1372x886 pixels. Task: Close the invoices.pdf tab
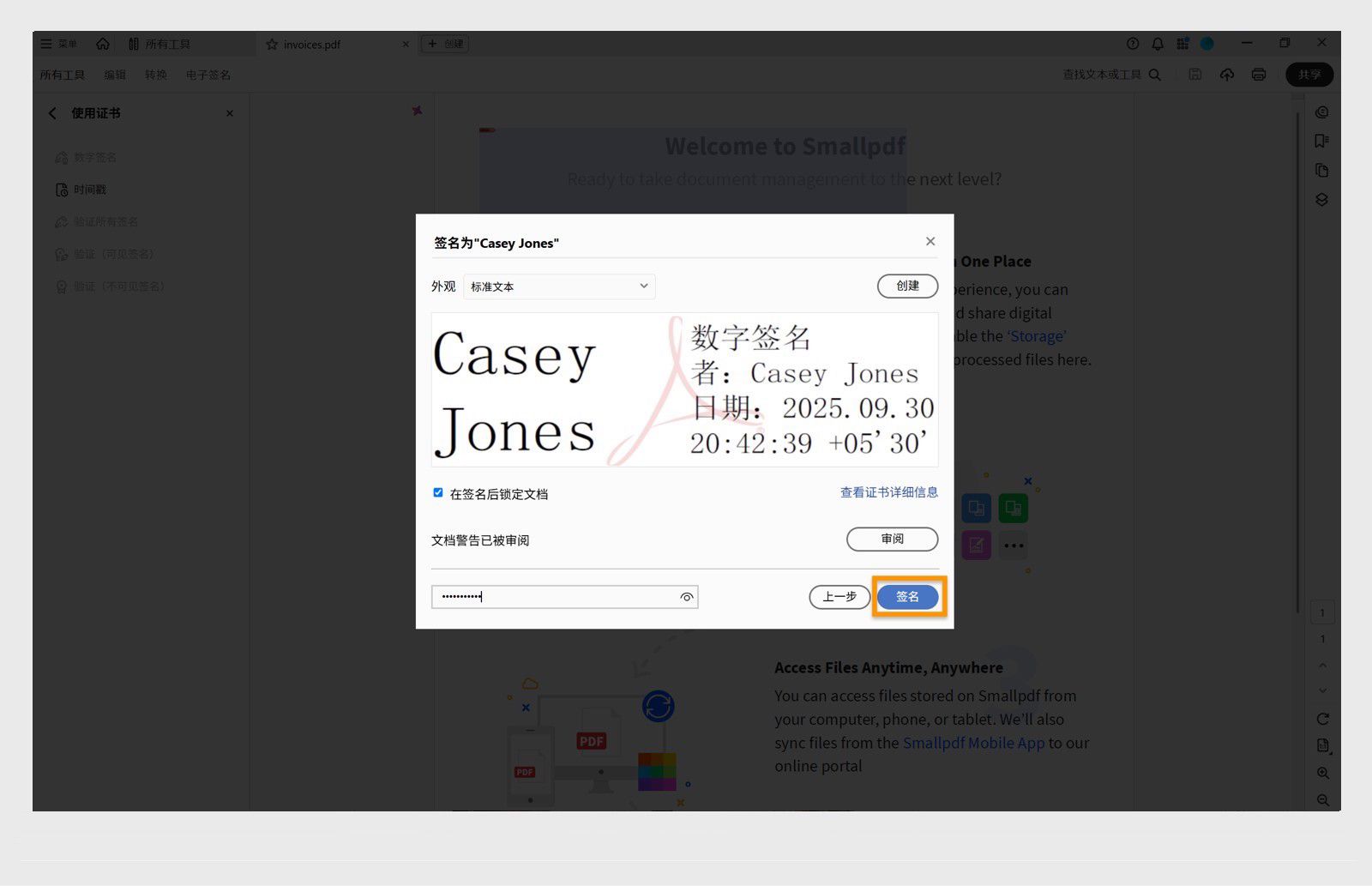406,45
